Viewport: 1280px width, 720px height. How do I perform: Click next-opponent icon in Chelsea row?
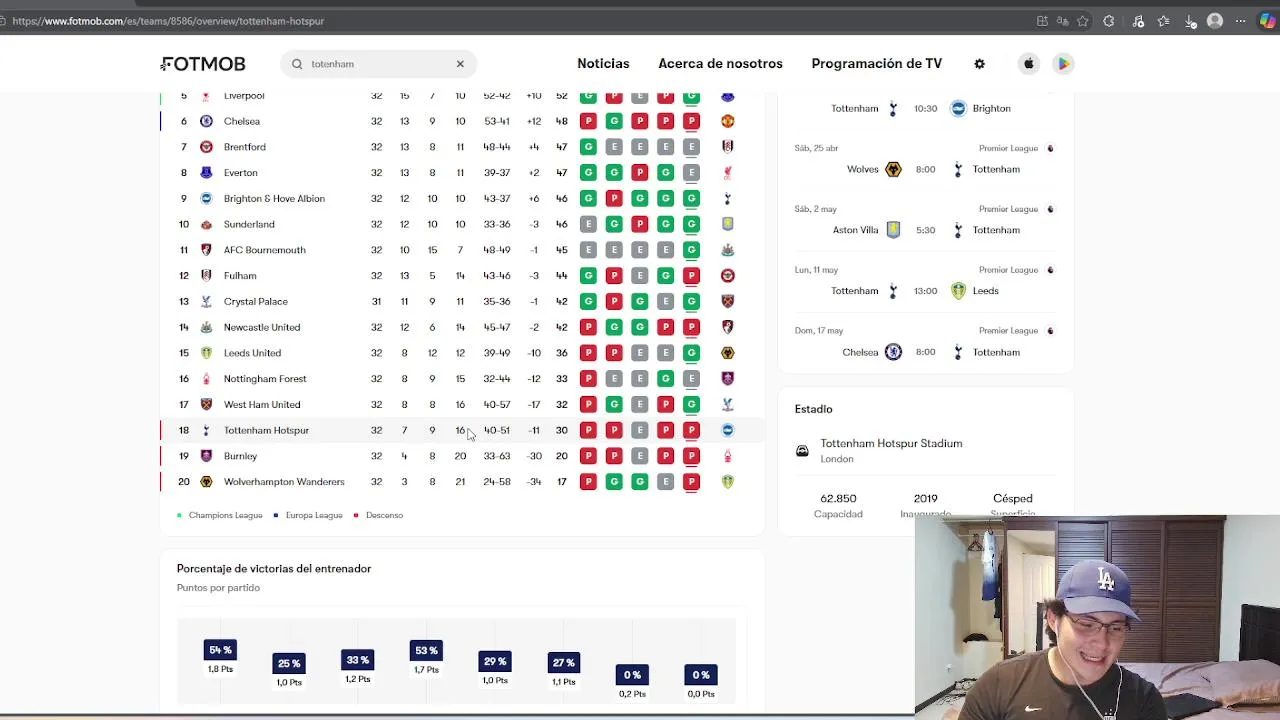[727, 121]
